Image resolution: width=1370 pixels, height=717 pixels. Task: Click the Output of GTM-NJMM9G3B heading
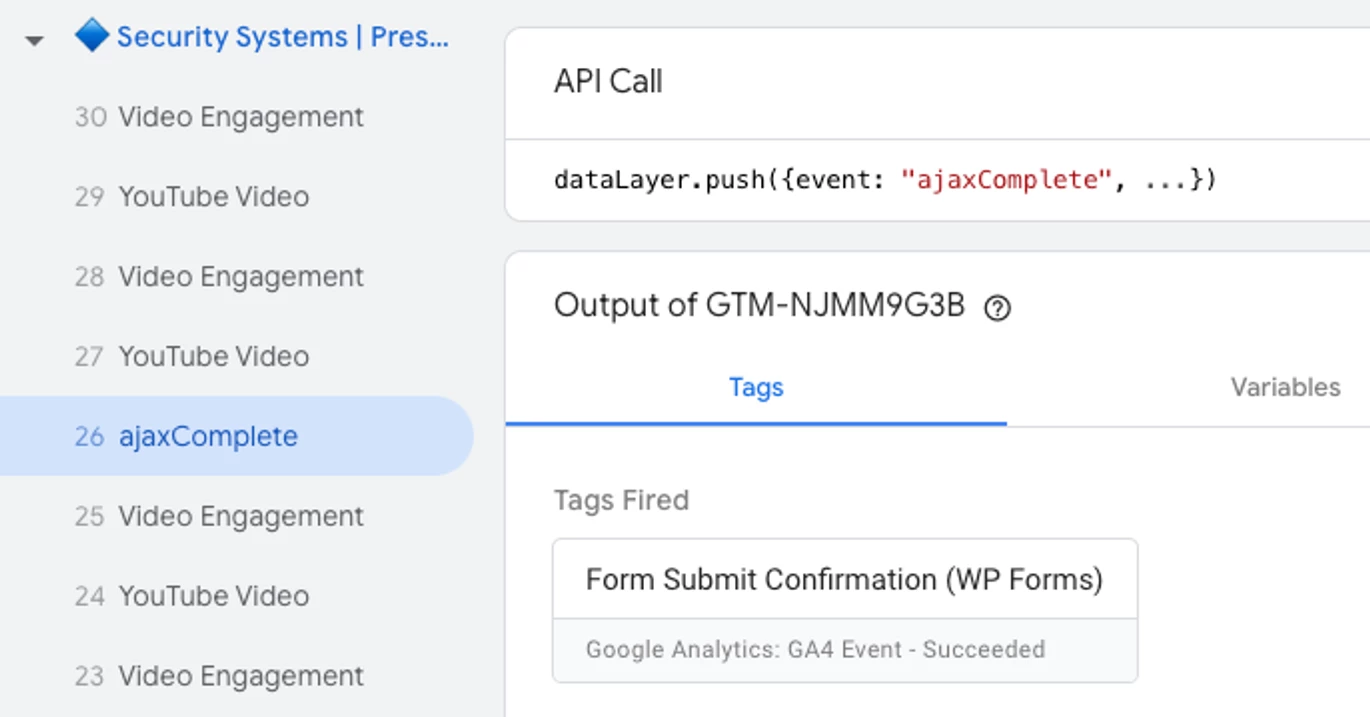759,306
